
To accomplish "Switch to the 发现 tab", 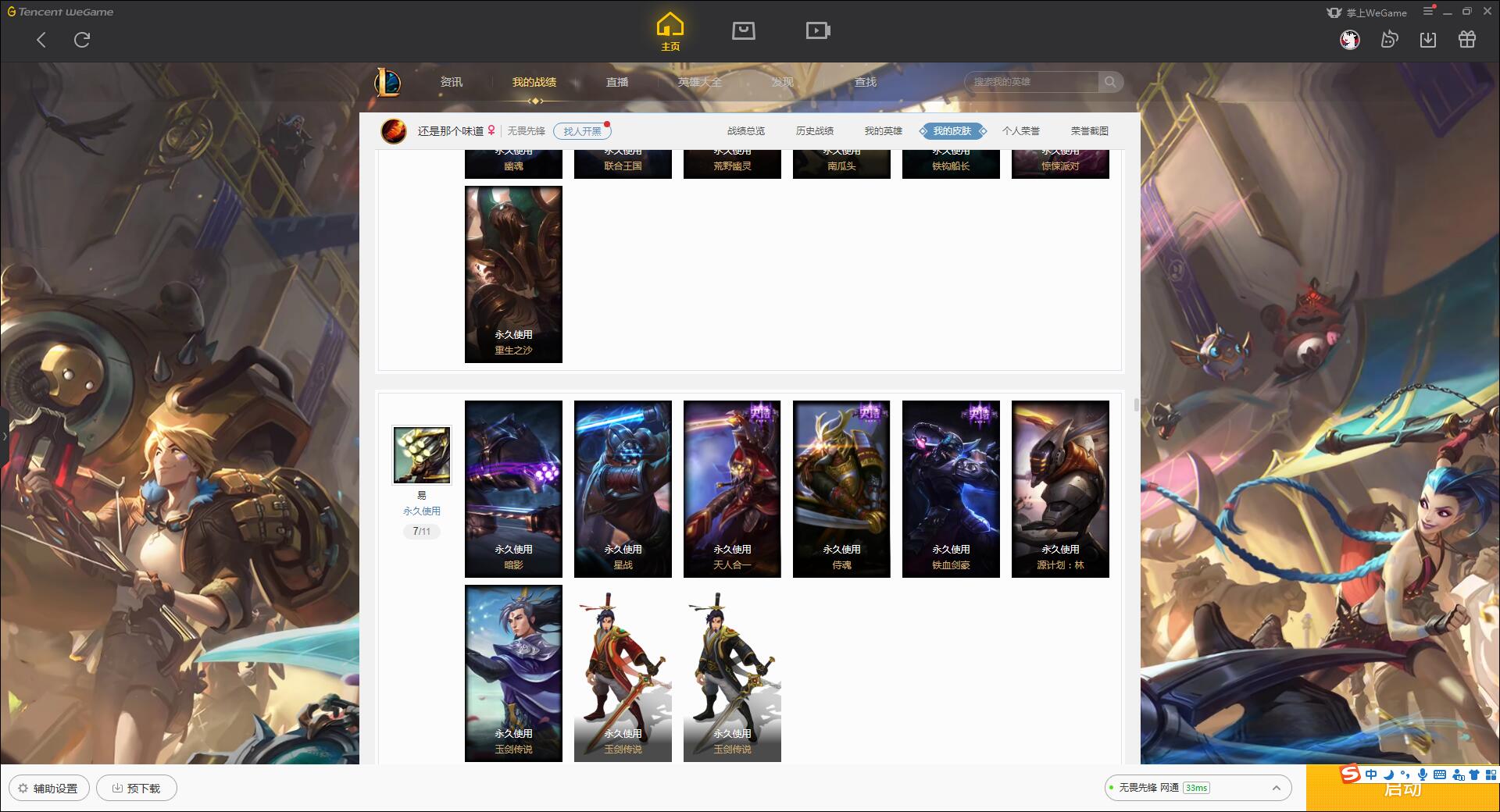I will pos(783,82).
